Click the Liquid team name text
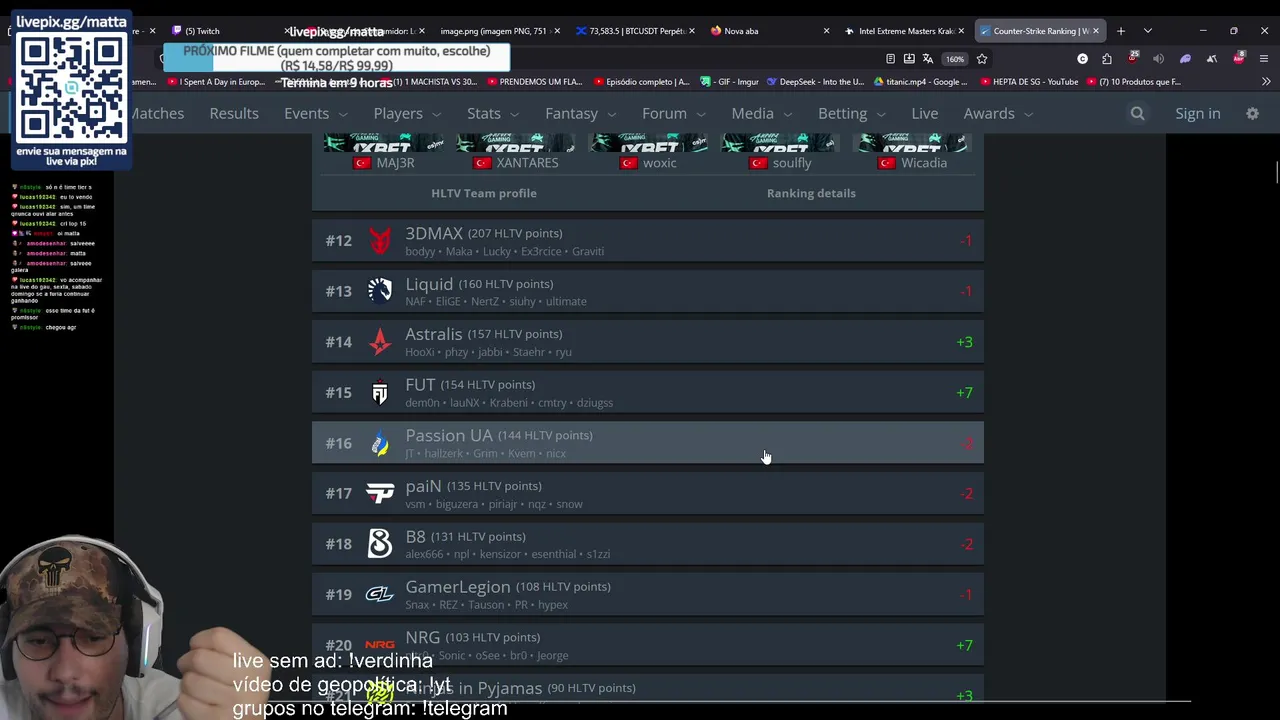Image resolution: width=1280 pixels, height=720 pixels. [429, 284]
